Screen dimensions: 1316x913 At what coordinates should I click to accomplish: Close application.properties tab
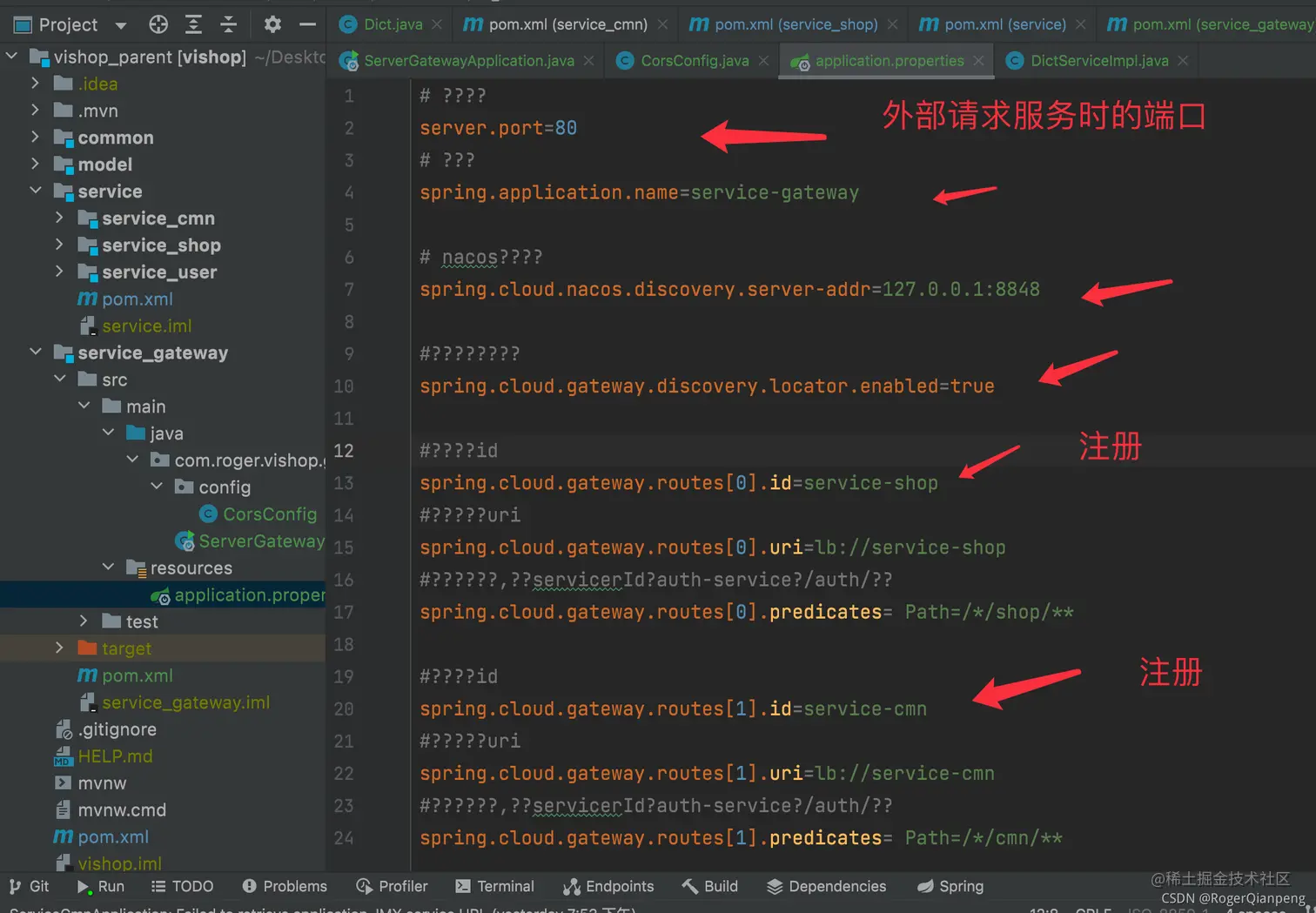978,61
